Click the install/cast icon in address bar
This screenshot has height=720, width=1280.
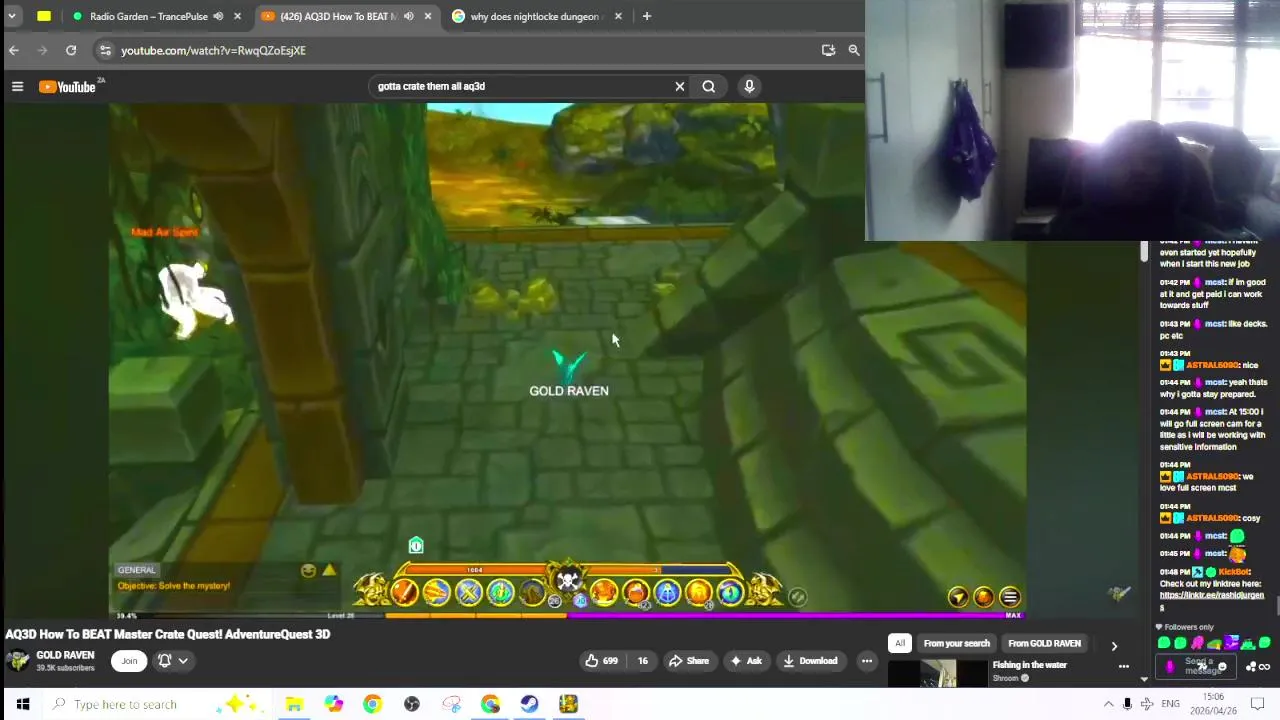(828, 50)
